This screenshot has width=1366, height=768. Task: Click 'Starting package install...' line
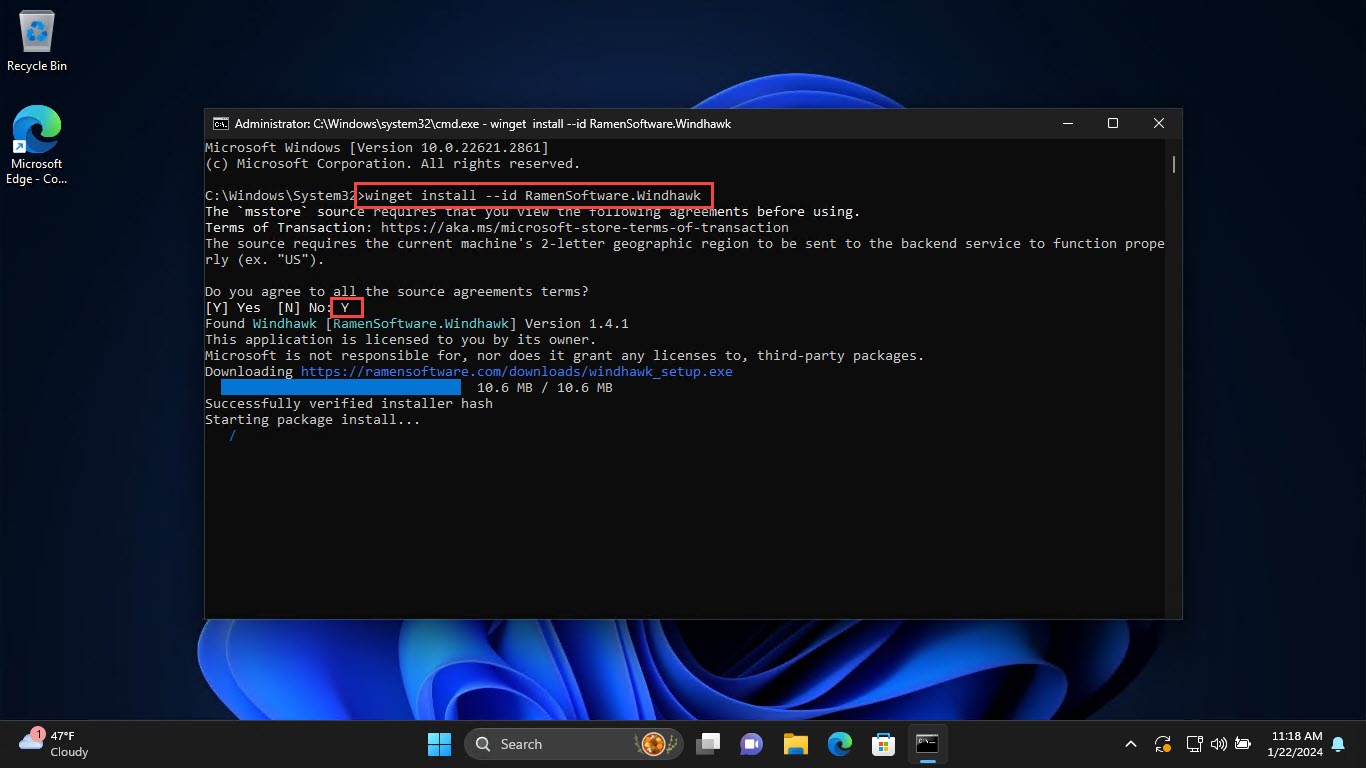click(313, 420)
